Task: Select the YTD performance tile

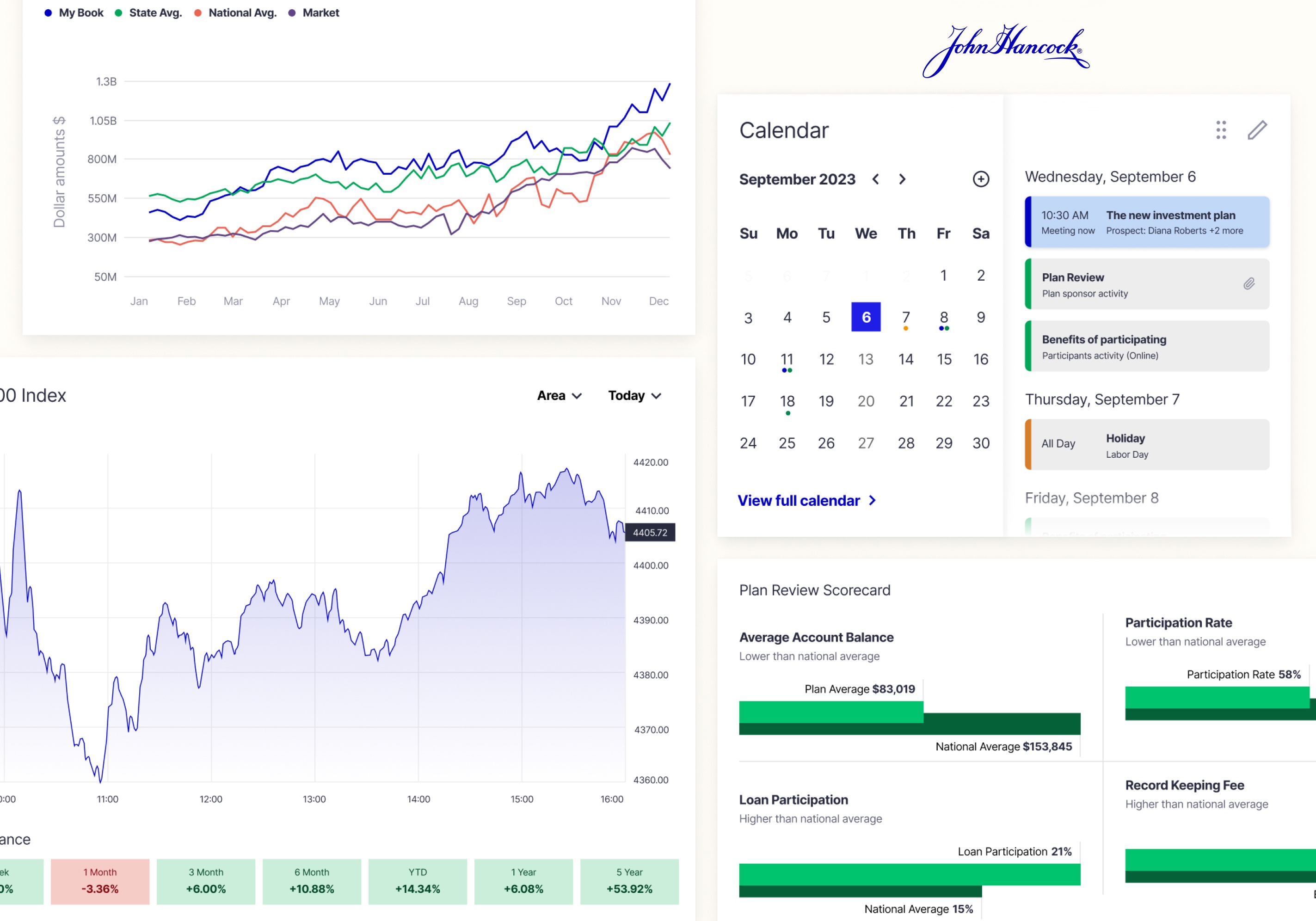Action: [417, 881]
